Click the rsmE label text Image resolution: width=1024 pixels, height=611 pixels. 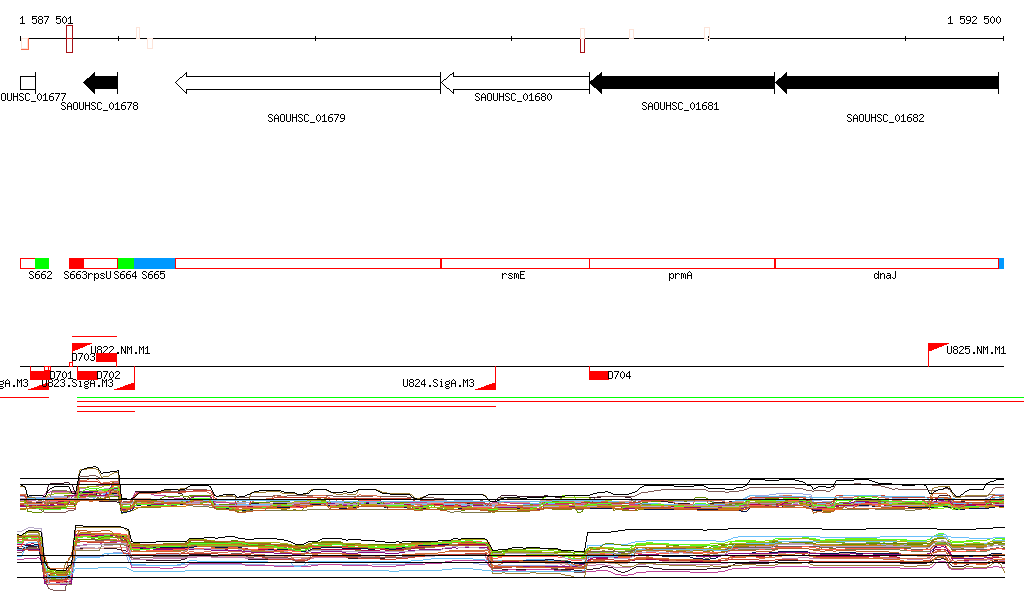[x=513, y=275]
